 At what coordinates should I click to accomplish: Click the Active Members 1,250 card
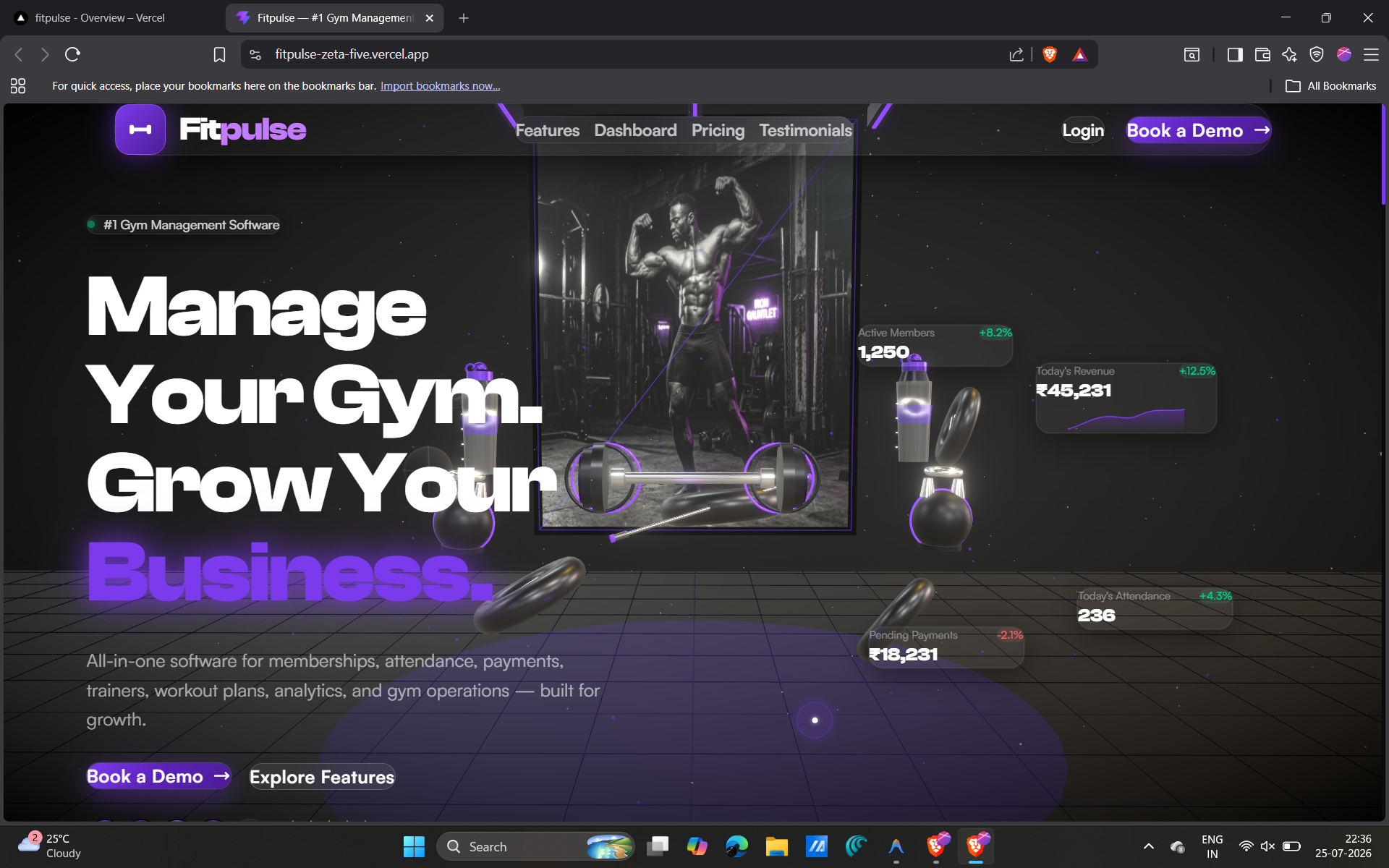(935, 344)
